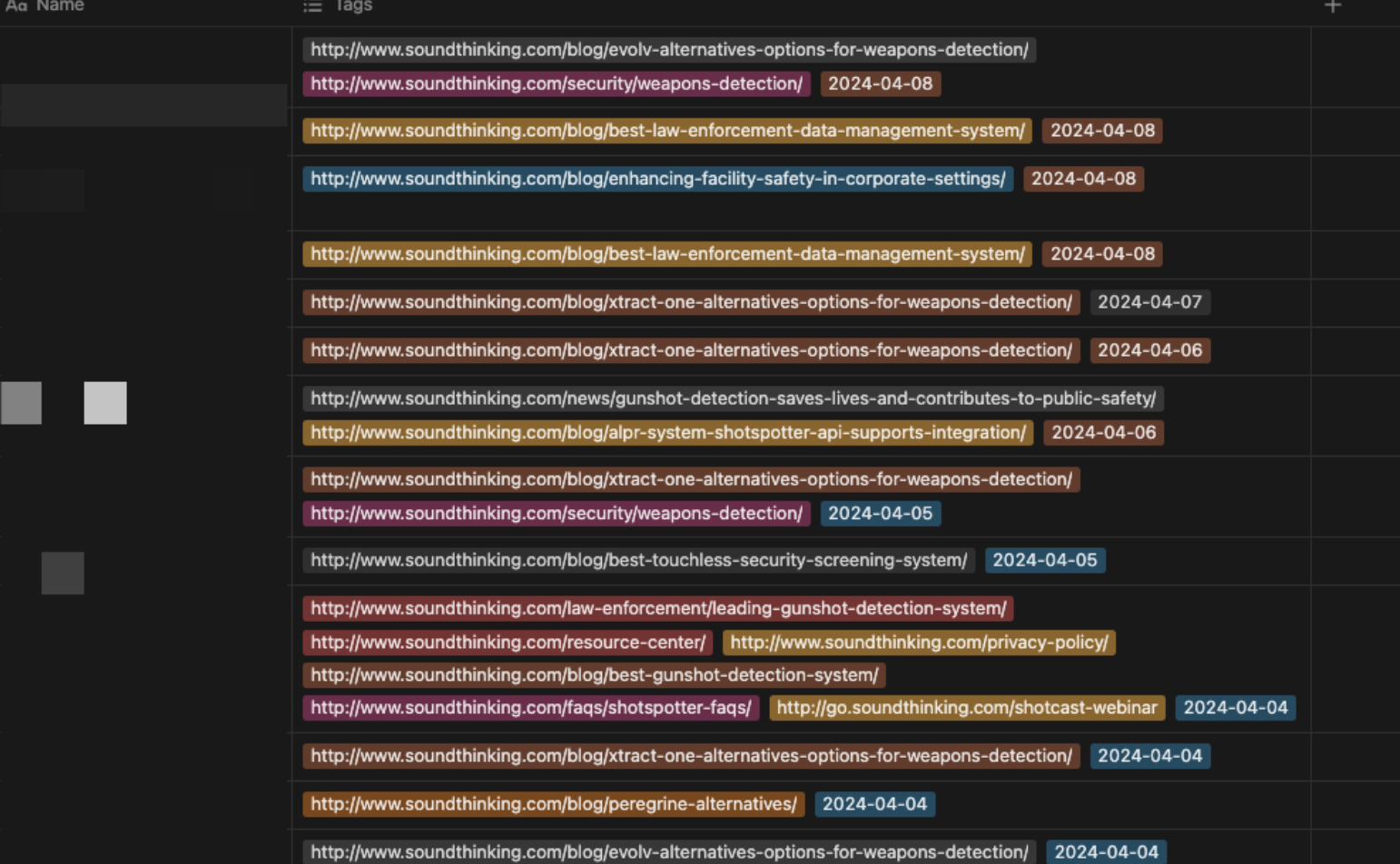Click the 2024-04-06 tag beside alpr-system tag
Viewport: 1400px width, 864px height.
tap(1103, 433)
